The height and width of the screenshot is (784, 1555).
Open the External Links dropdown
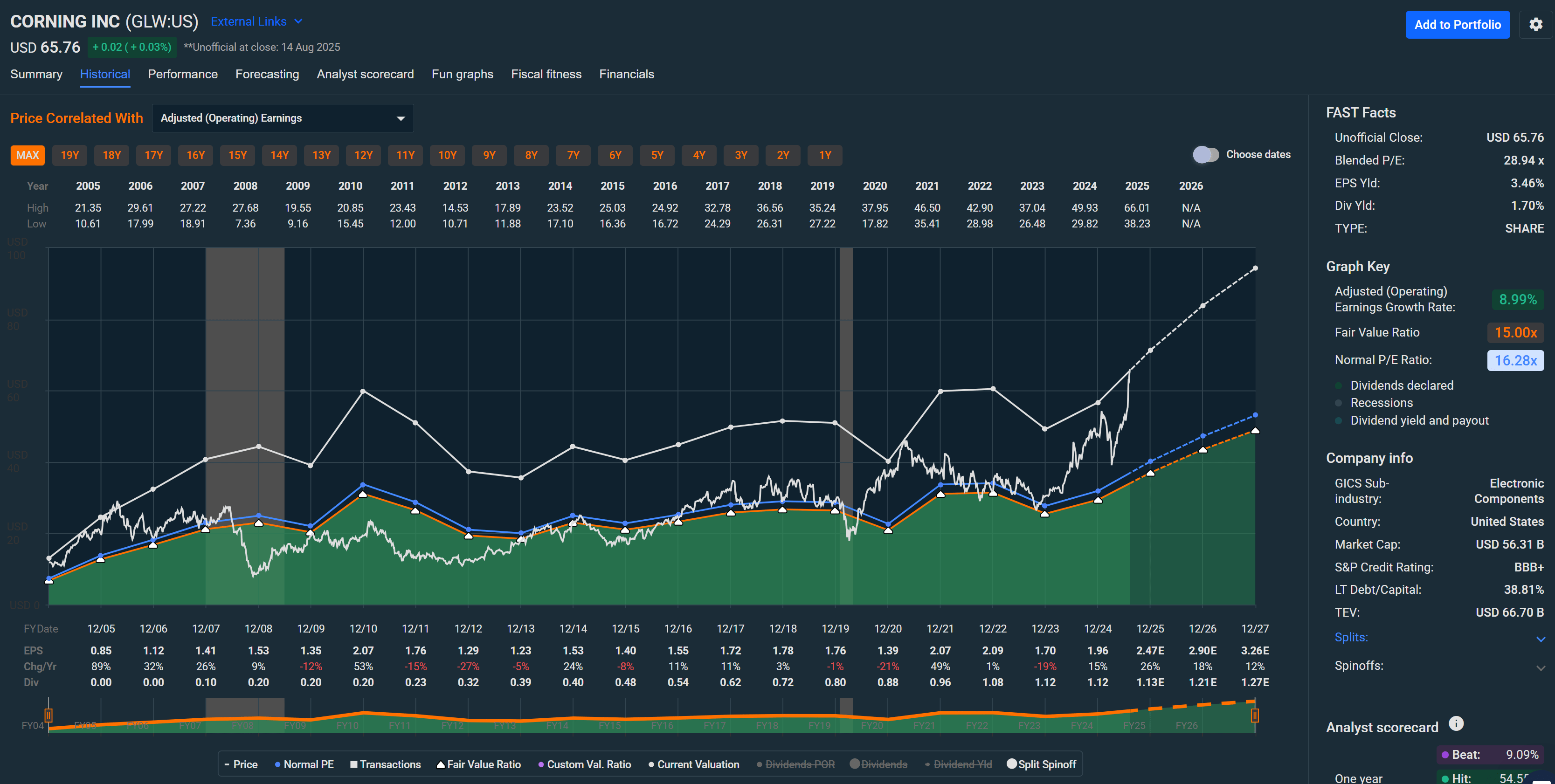point(256,22)
